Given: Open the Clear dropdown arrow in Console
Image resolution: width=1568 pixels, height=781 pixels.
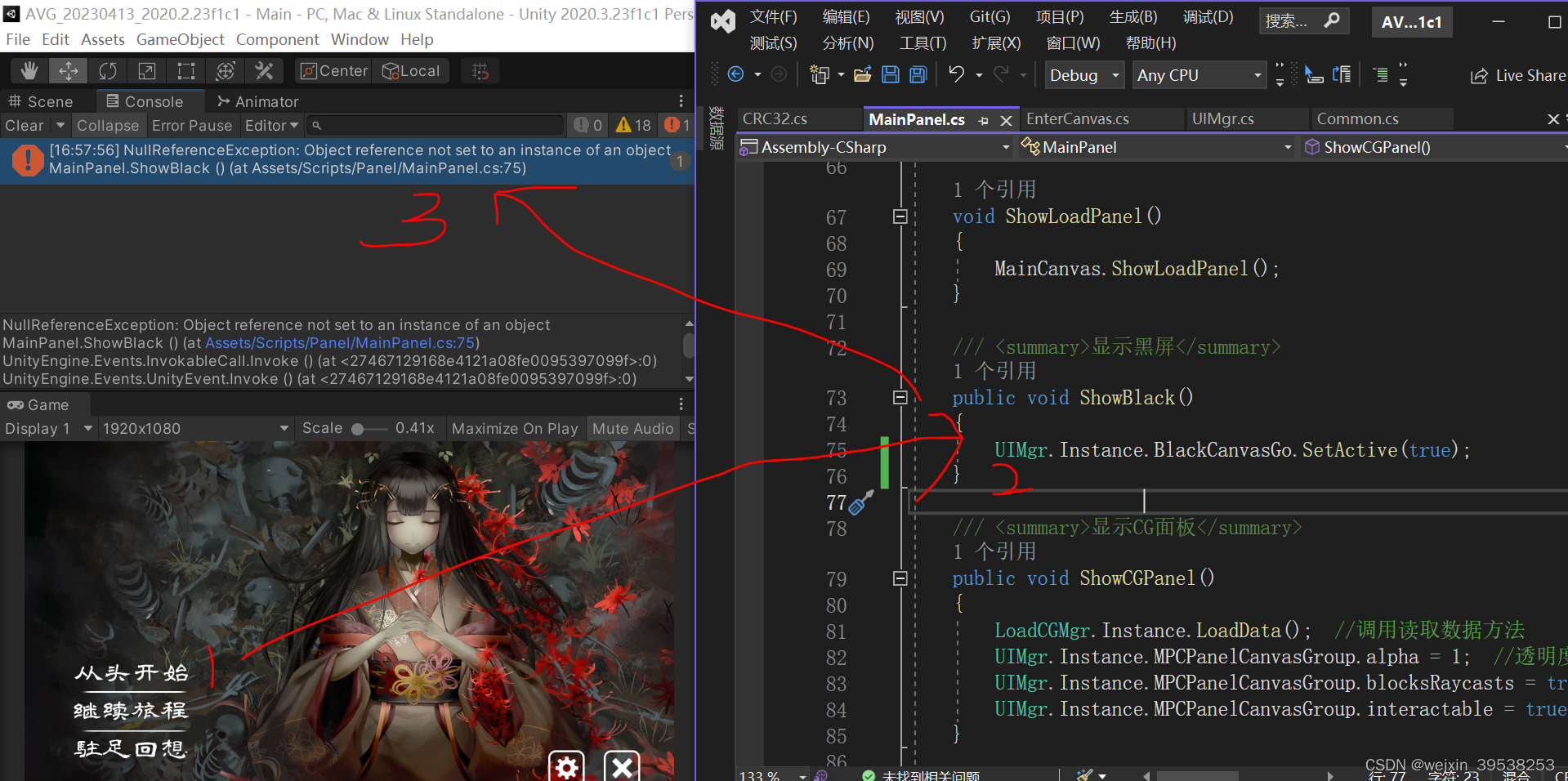Looking at the screenshot, I should (x=60, y=125).
